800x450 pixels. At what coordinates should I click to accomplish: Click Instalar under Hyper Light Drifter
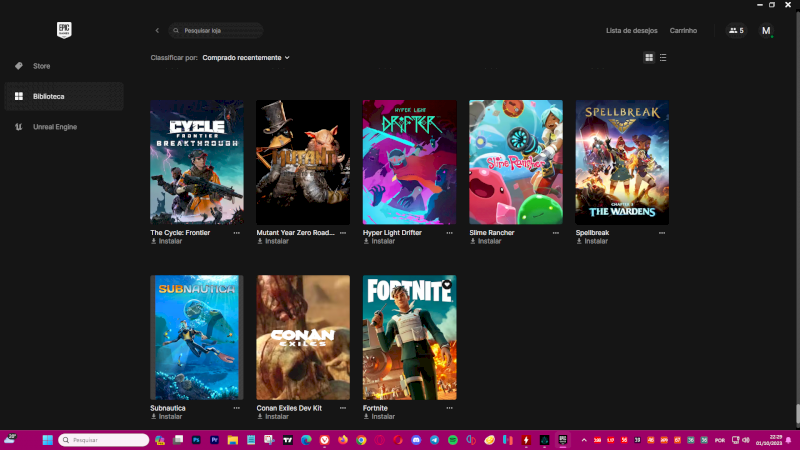click(x=382, y=241)
